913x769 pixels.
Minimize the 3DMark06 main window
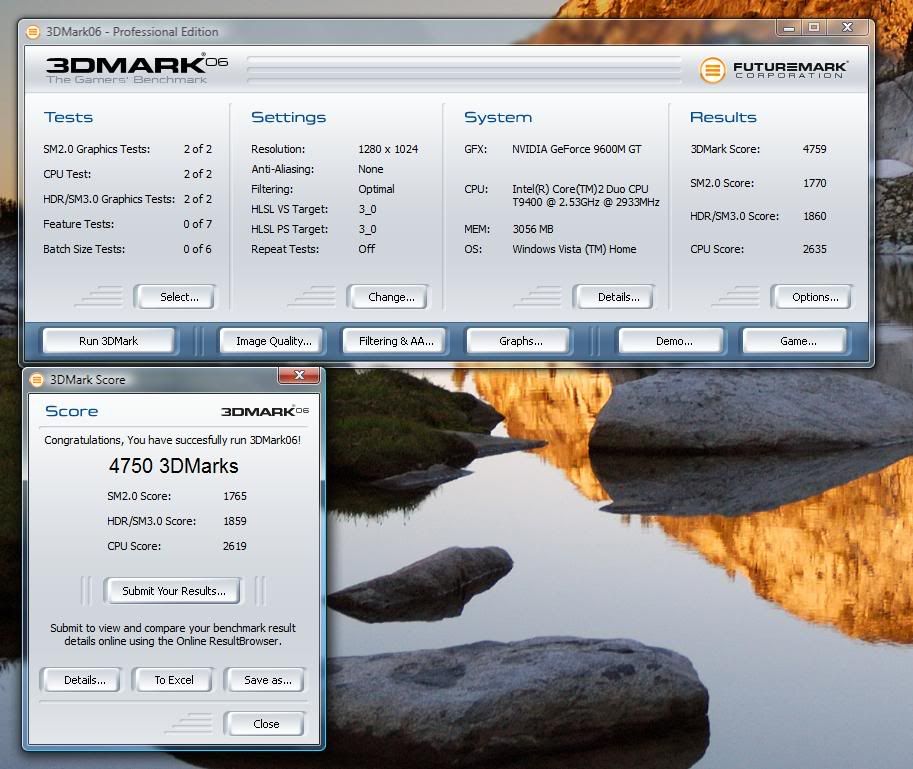coord(789,27)
